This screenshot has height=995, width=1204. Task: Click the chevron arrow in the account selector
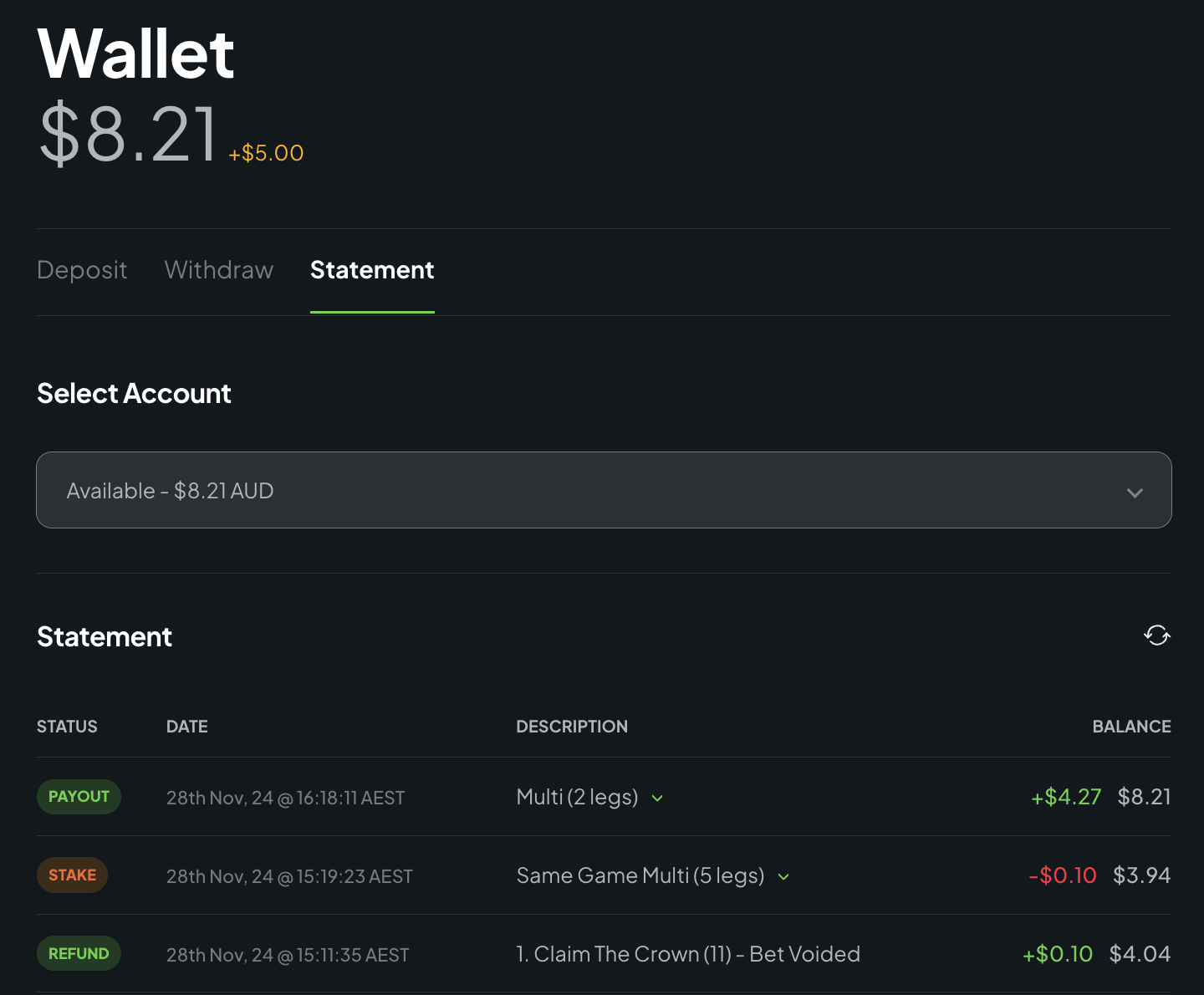click(x=1135, y=492)
